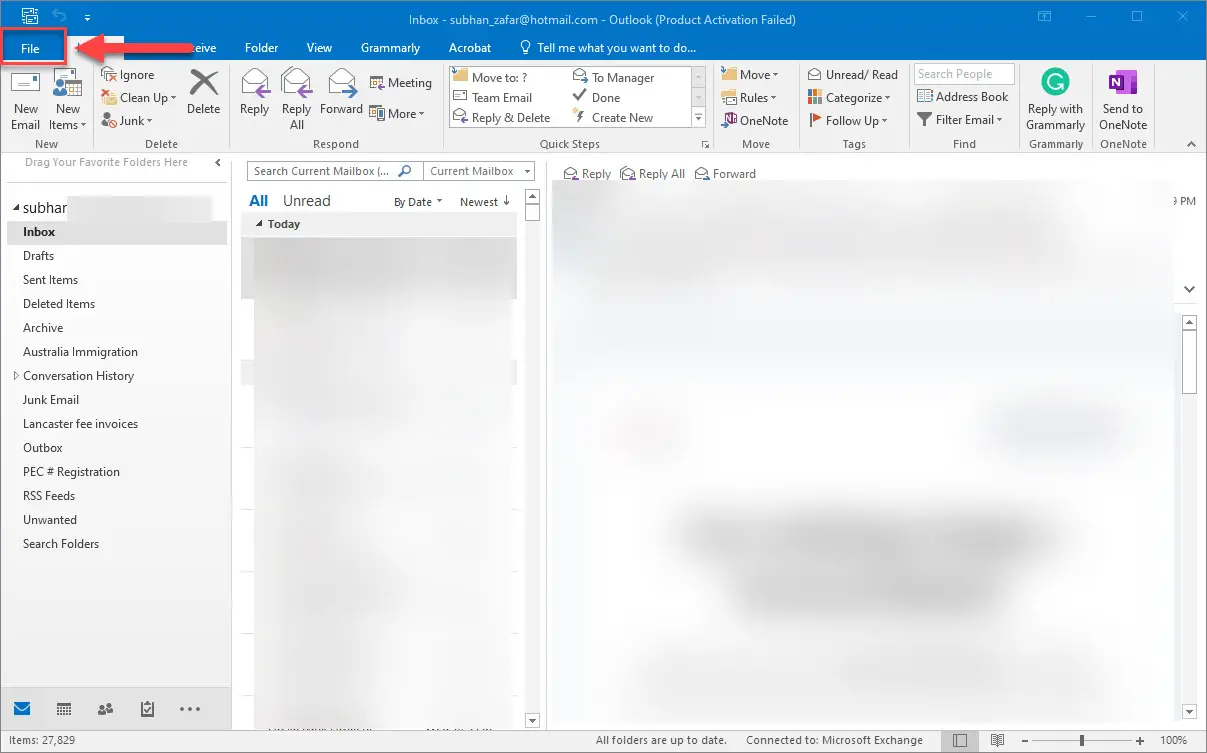Open the More respond options
This screenshot has height=753, width=1207.
coord(397,114)
